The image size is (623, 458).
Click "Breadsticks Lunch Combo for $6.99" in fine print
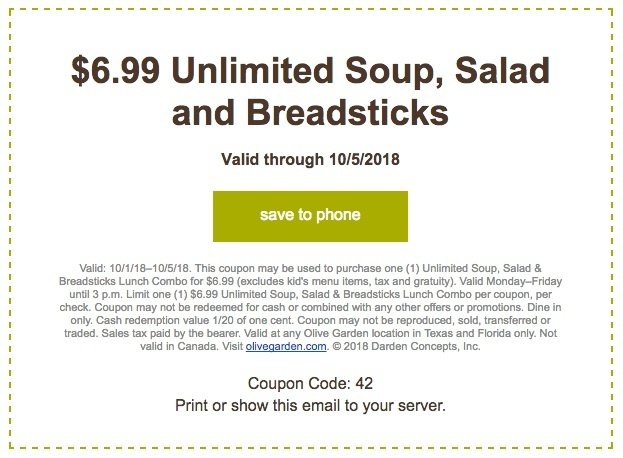[146, 281]
